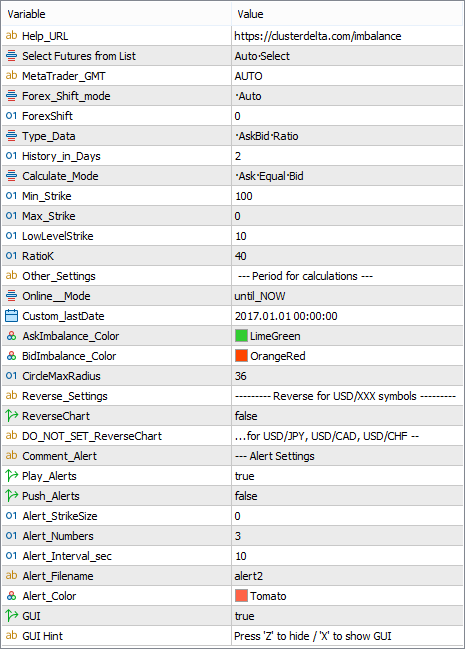The width and height of the screenshot is (465, 649).
Task: Open the Select Futures Auto·Select dropdown
Action: pyautogui.click(x=347, y=56)
